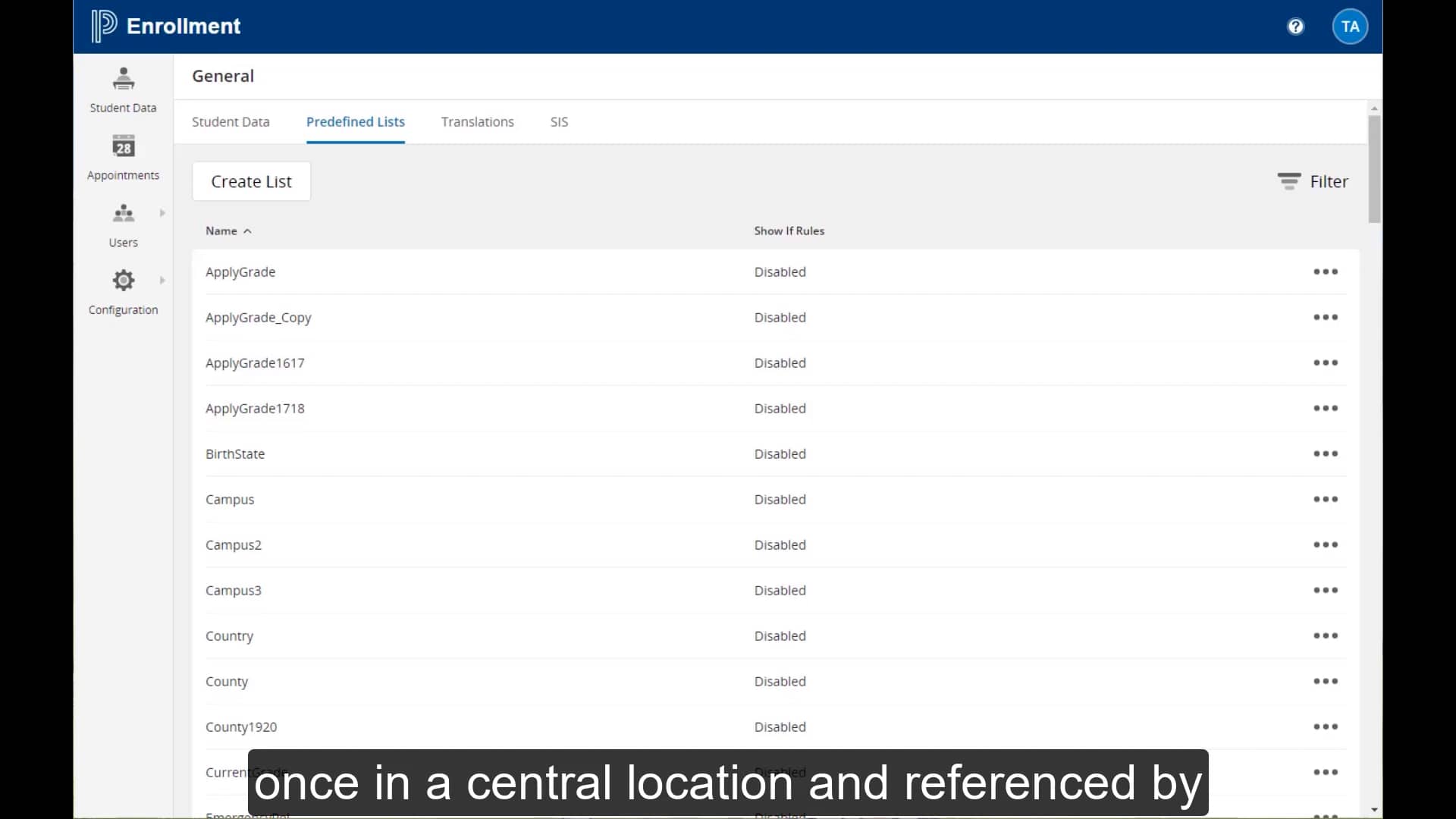Open the help question mark icon
The width and height of the screenshot is (1456, 819).
[1296, 26]
